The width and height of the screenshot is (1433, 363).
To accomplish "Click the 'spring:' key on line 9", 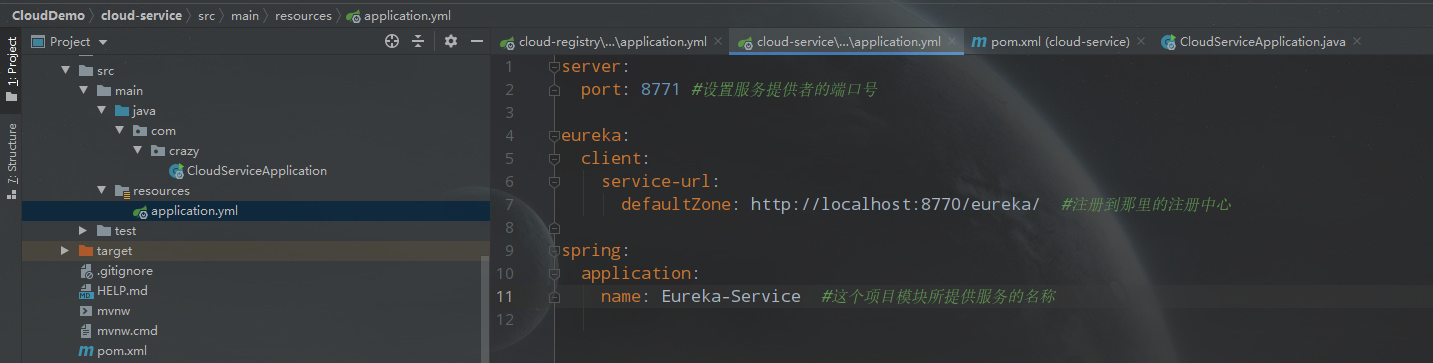I will click(x=596, y=250).
